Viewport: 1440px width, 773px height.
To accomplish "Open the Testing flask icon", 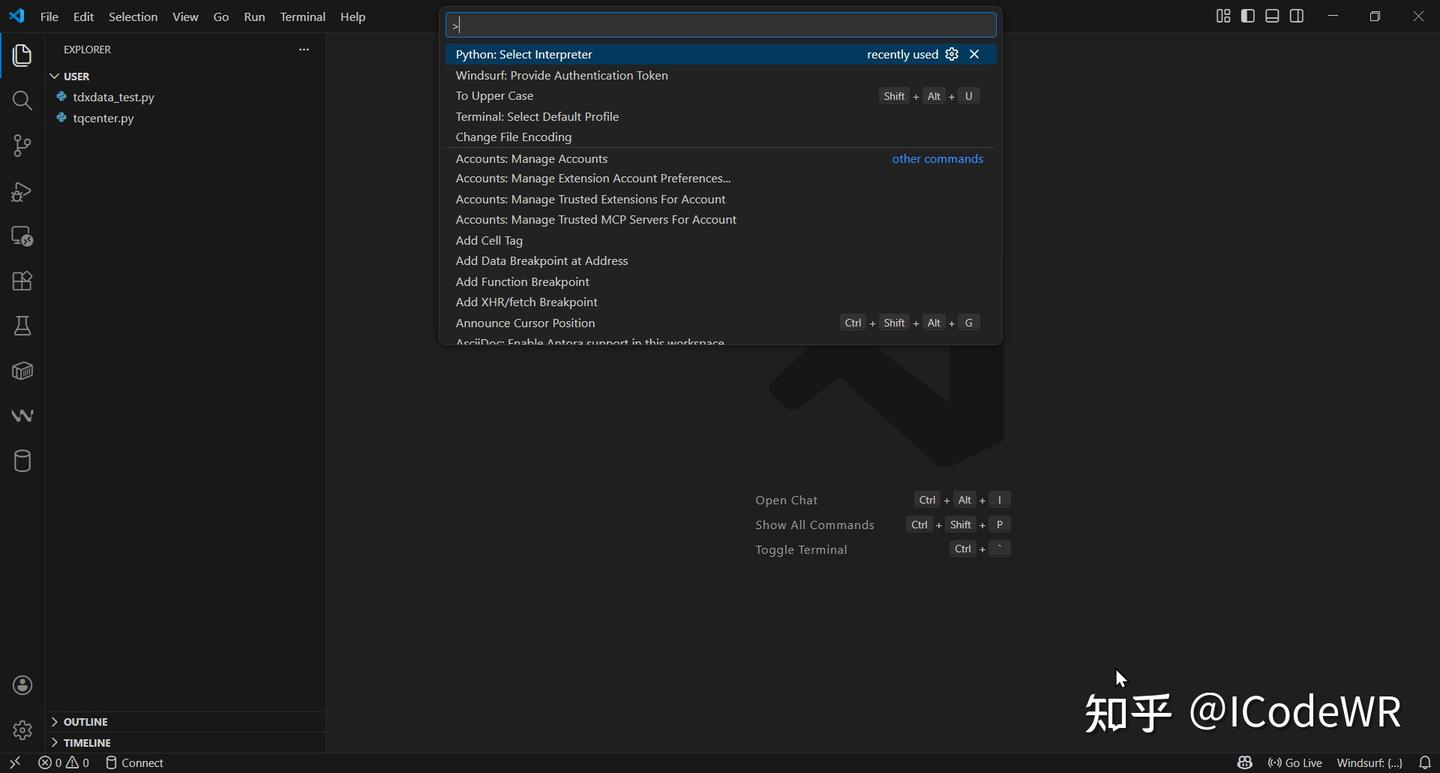I will tap(22, 326).
